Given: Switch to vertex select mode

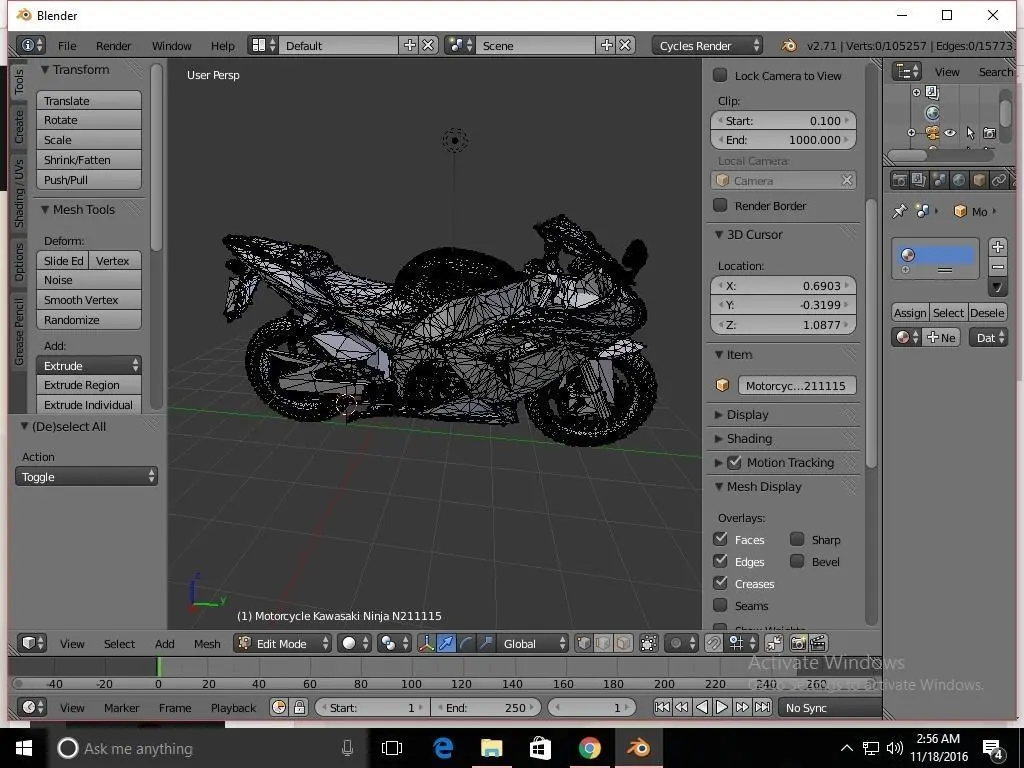Looking at the screenshot, I should pos(584,643).
